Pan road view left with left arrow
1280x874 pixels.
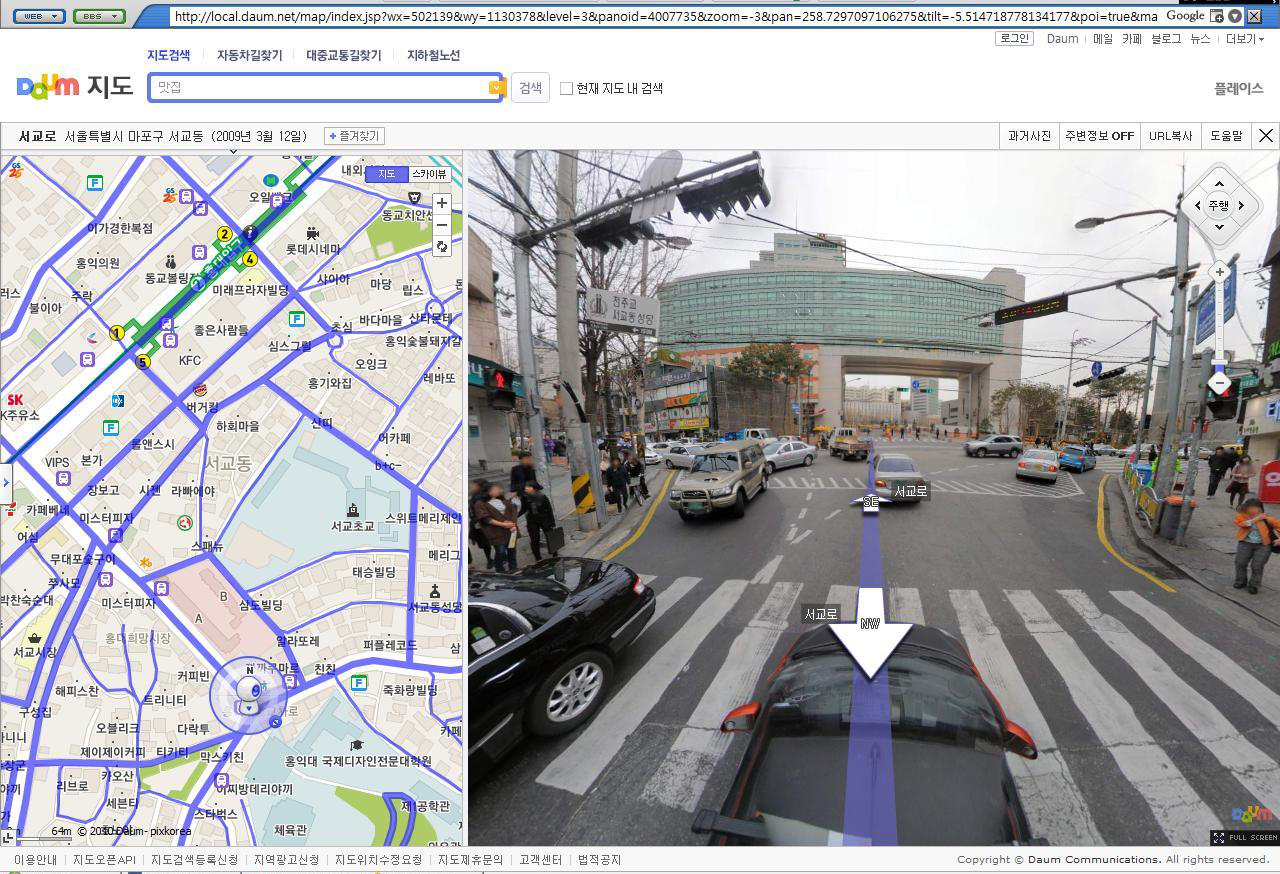click(x=1197, y=206)
